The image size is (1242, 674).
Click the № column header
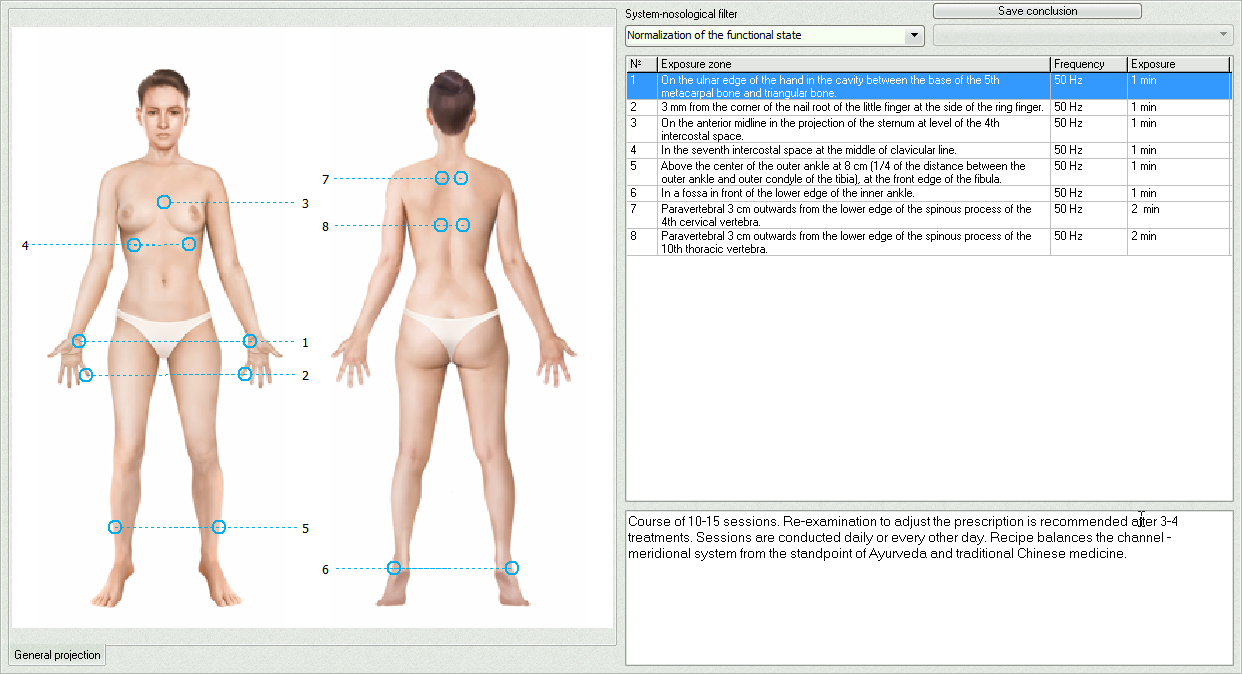point(642,64)
